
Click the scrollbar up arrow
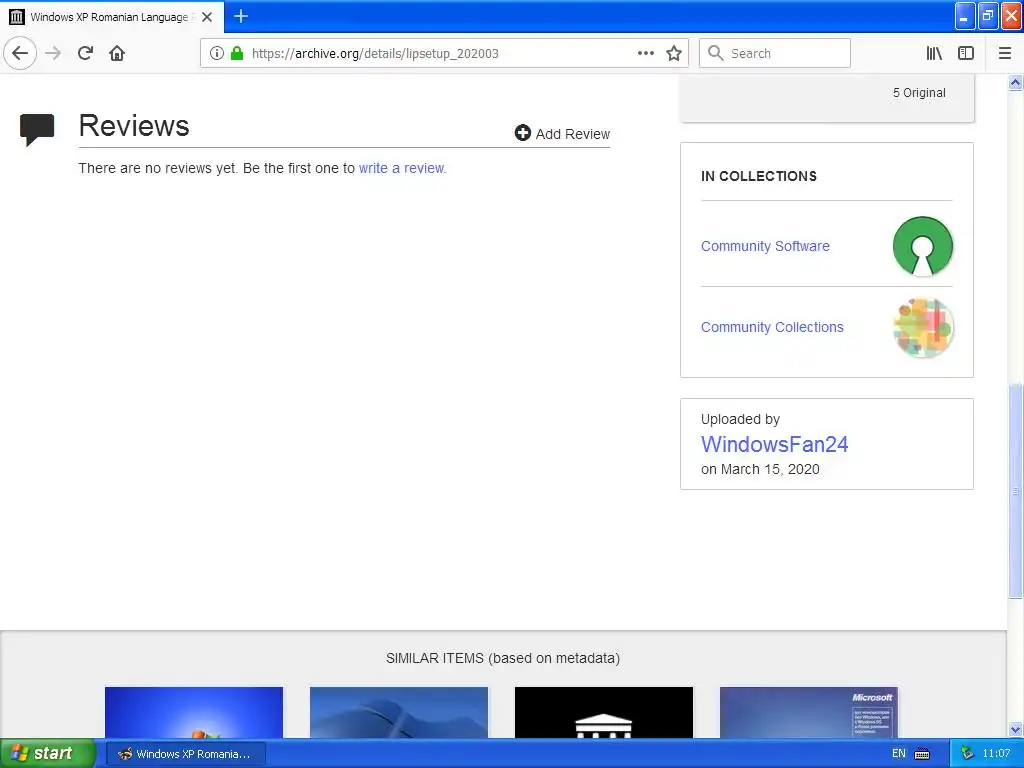coord(1016,82)
